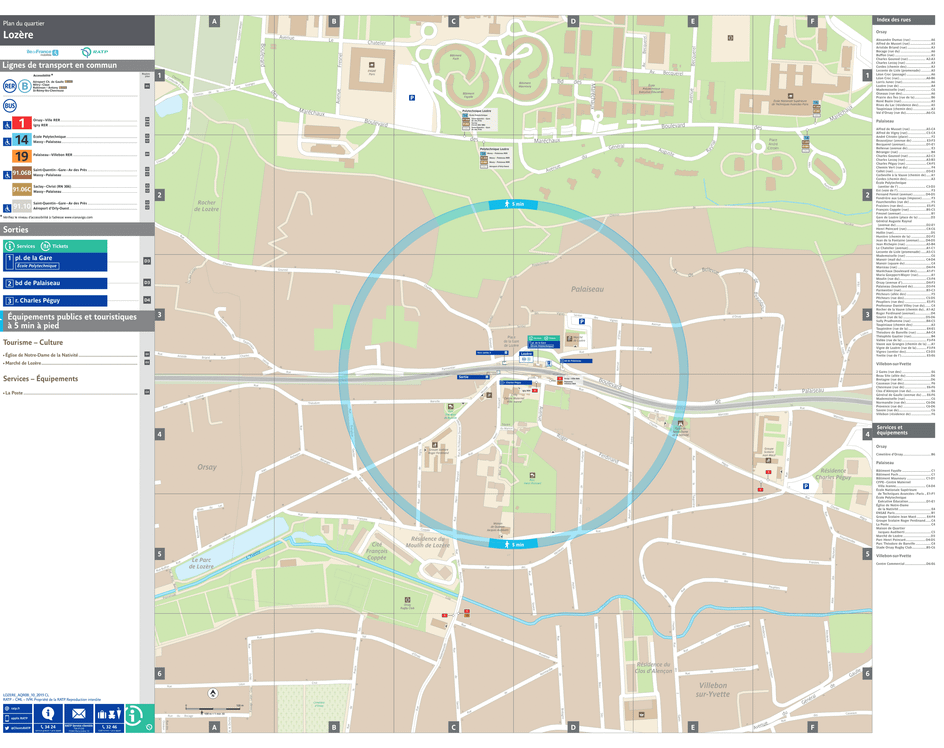Click the RATP Service Clientèle envelope icon
The image size is (944, 748).
78,713
